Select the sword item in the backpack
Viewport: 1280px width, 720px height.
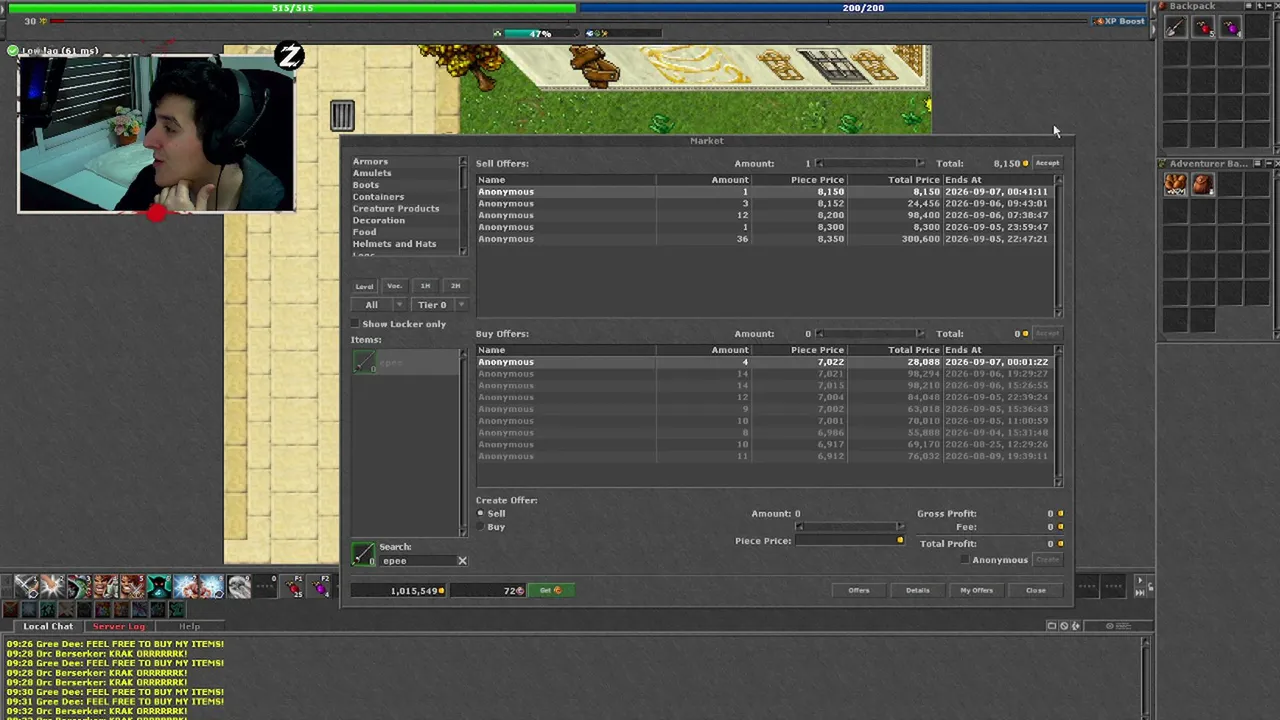point(1175,28)
